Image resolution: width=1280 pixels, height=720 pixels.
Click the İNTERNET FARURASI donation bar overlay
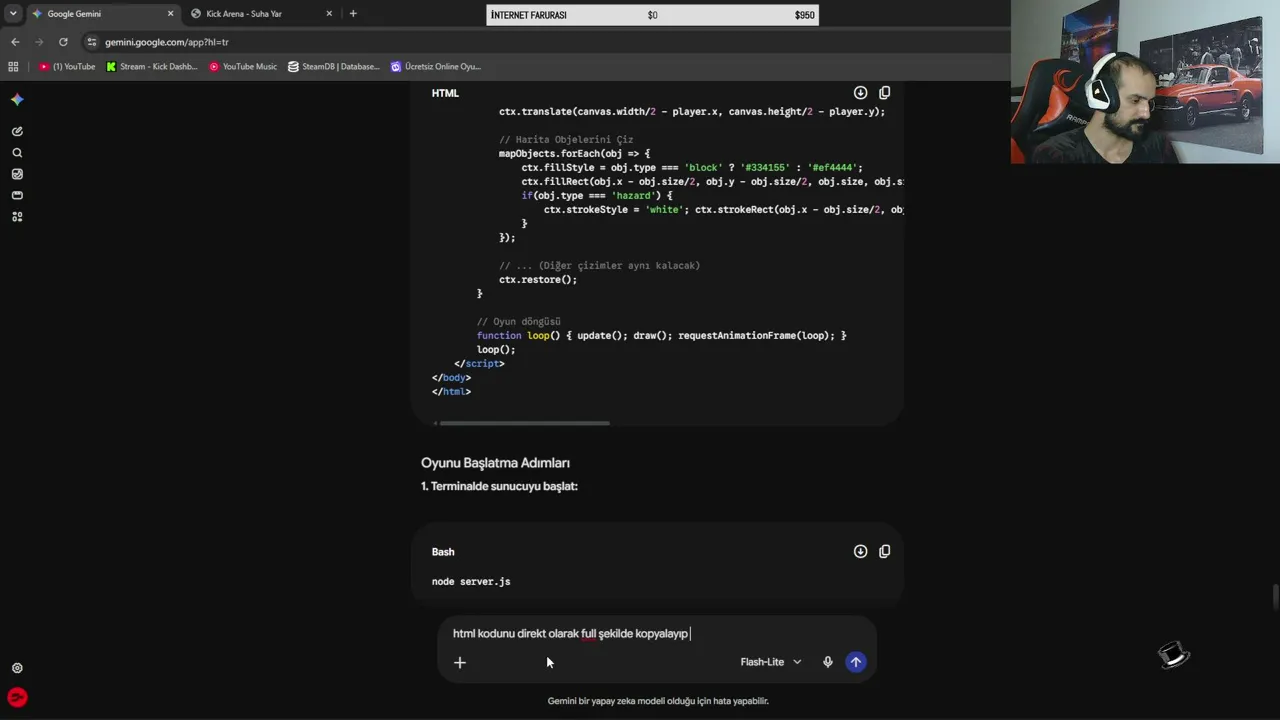click(x=652, y=15)
